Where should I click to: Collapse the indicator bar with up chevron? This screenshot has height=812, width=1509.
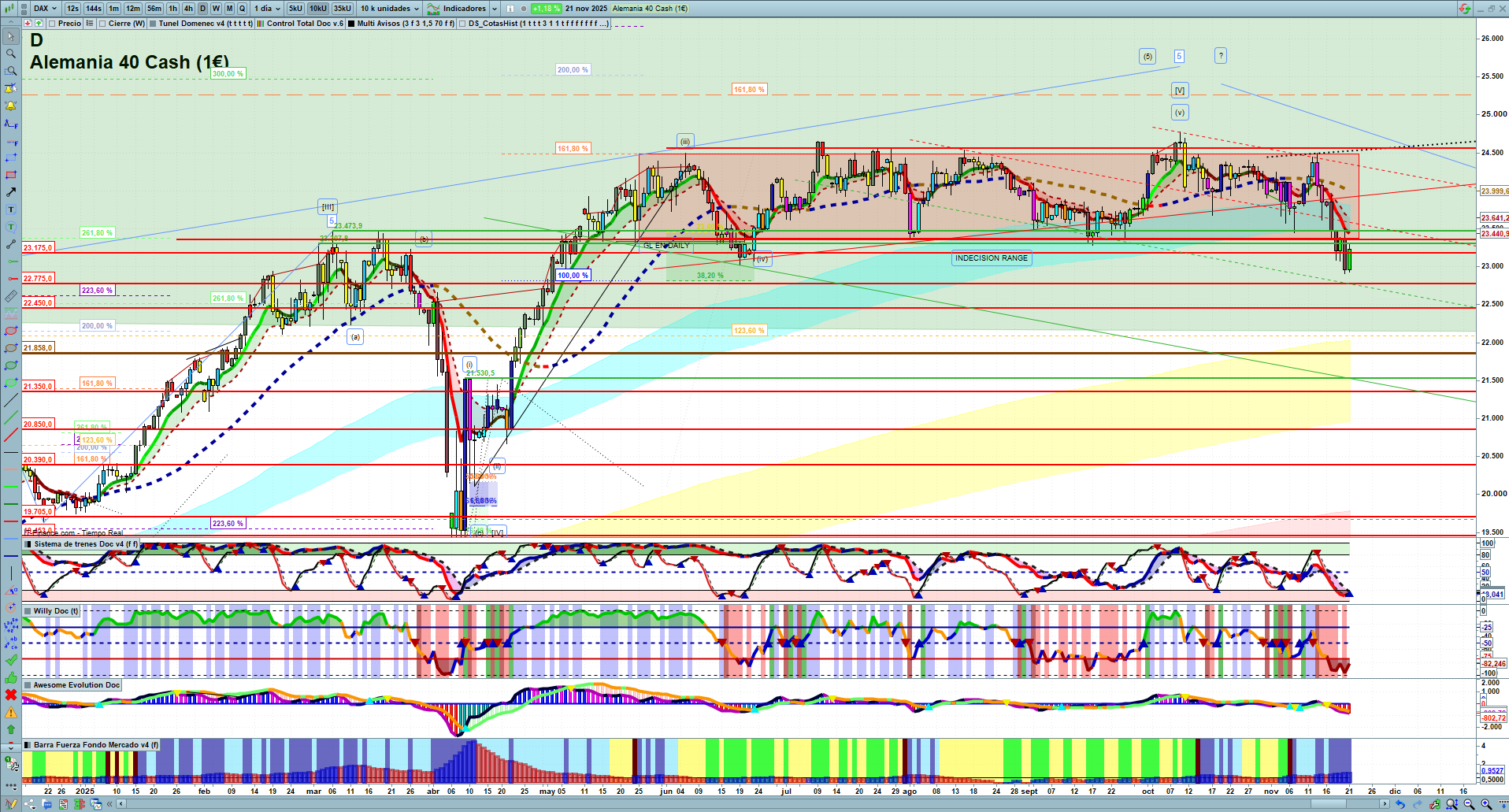tap(11, 24)
